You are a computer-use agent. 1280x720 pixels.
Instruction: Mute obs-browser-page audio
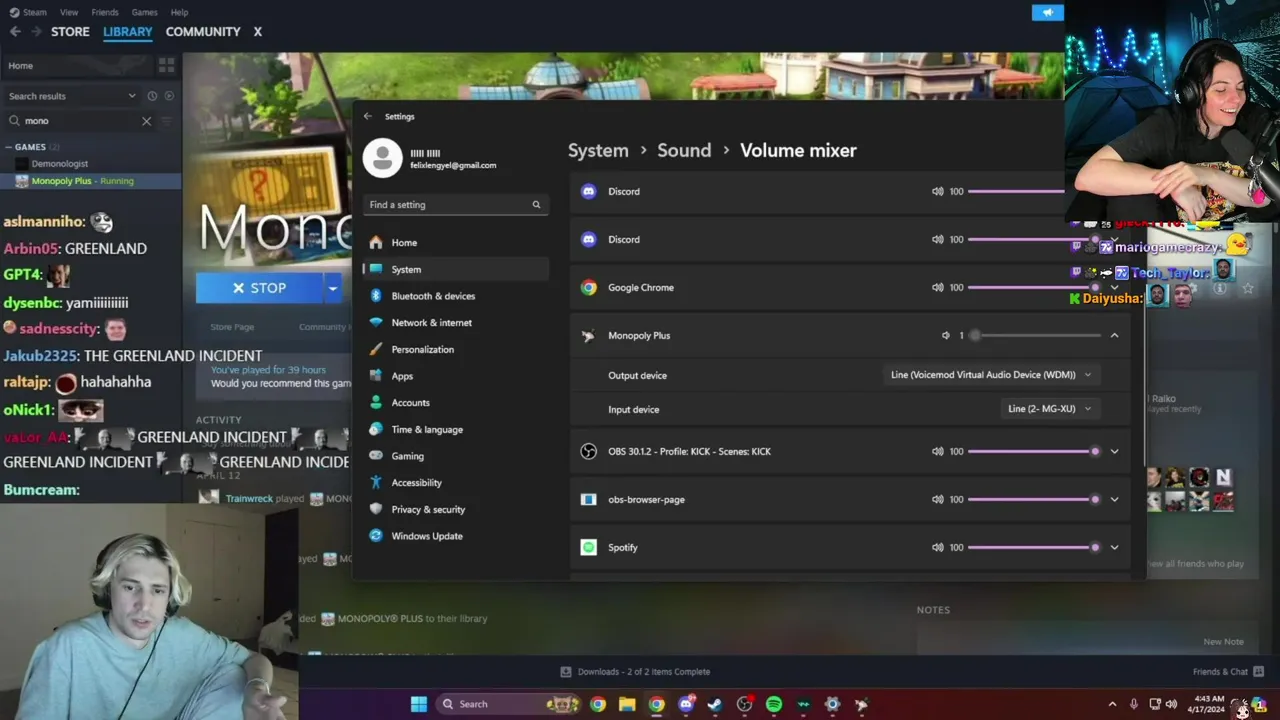coord(937,500)
